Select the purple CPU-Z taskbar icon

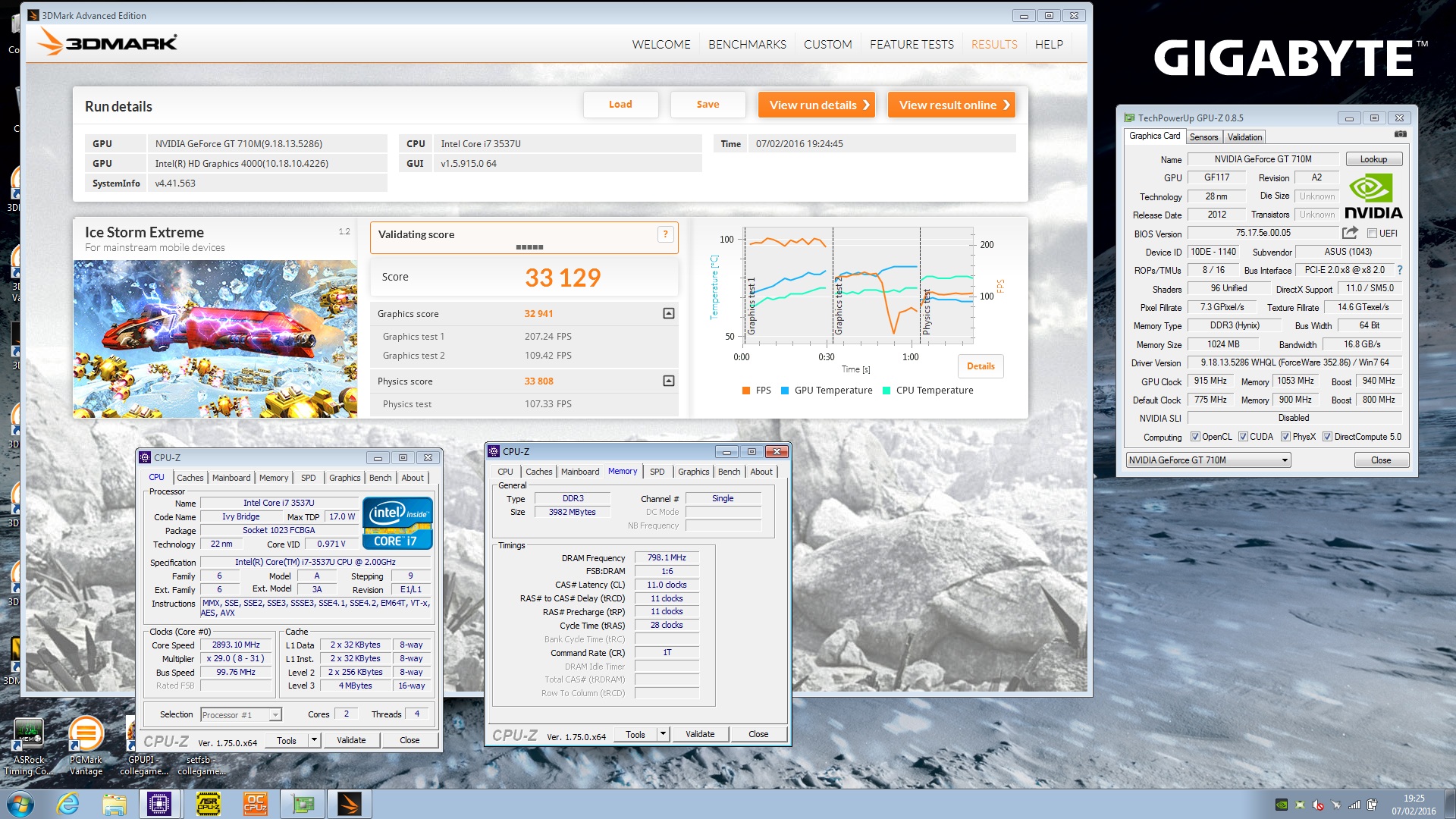(159, 804)
